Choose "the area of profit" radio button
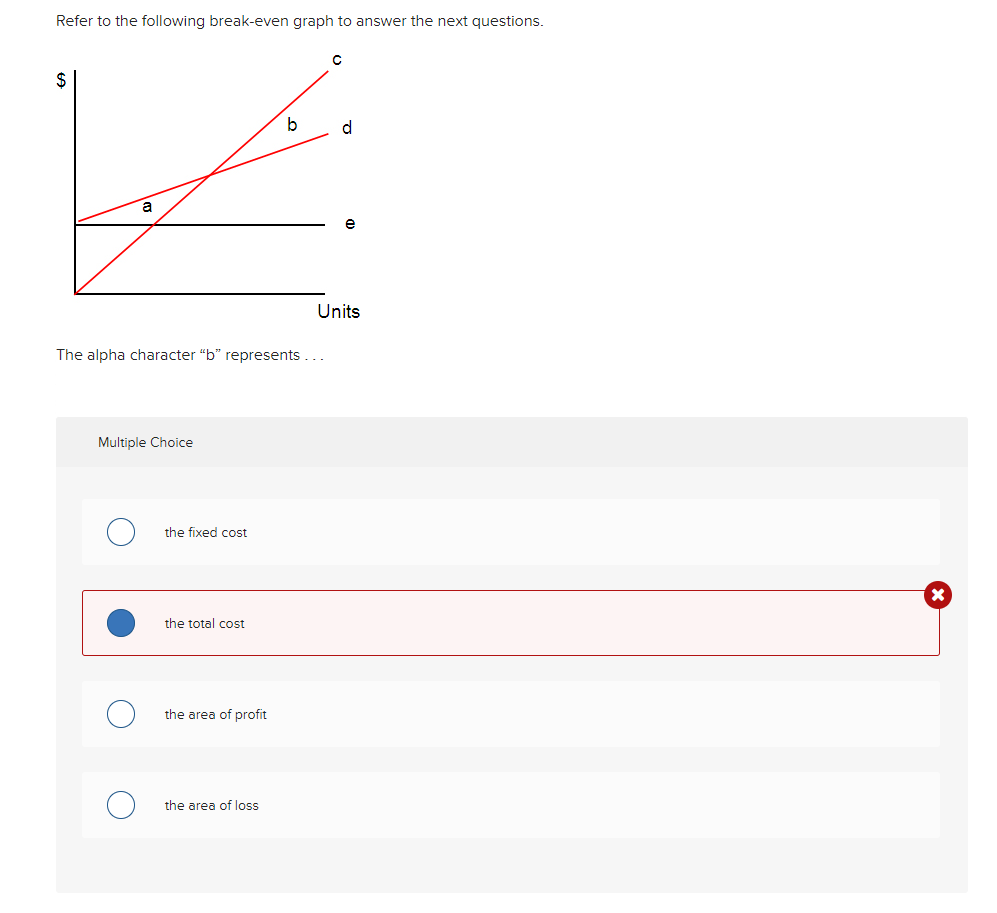This screenshot has height=913, width=997. pyautogui.click(x=121, y=714)
